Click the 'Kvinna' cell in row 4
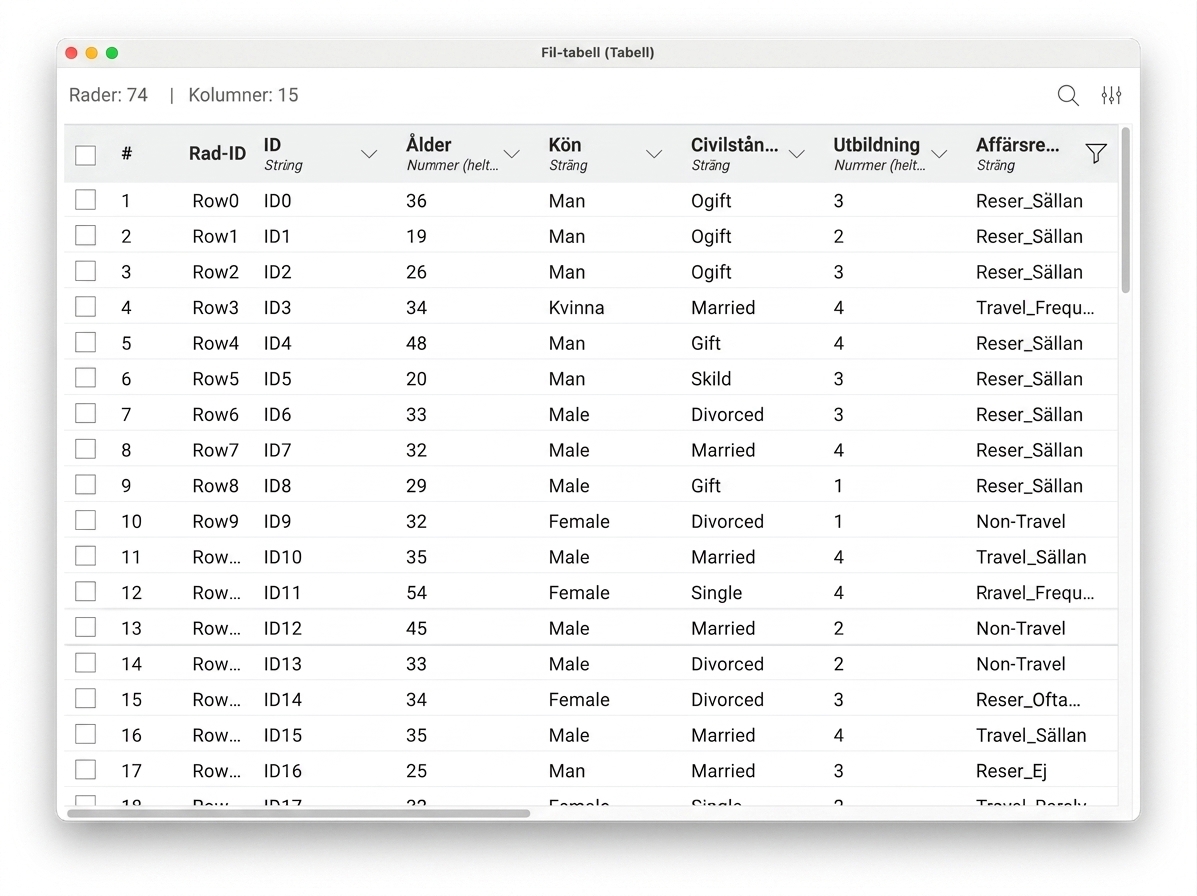Image resolution: width=1197 pixels, height=896 pixels. pyautogui.click(x=576, y=308)
